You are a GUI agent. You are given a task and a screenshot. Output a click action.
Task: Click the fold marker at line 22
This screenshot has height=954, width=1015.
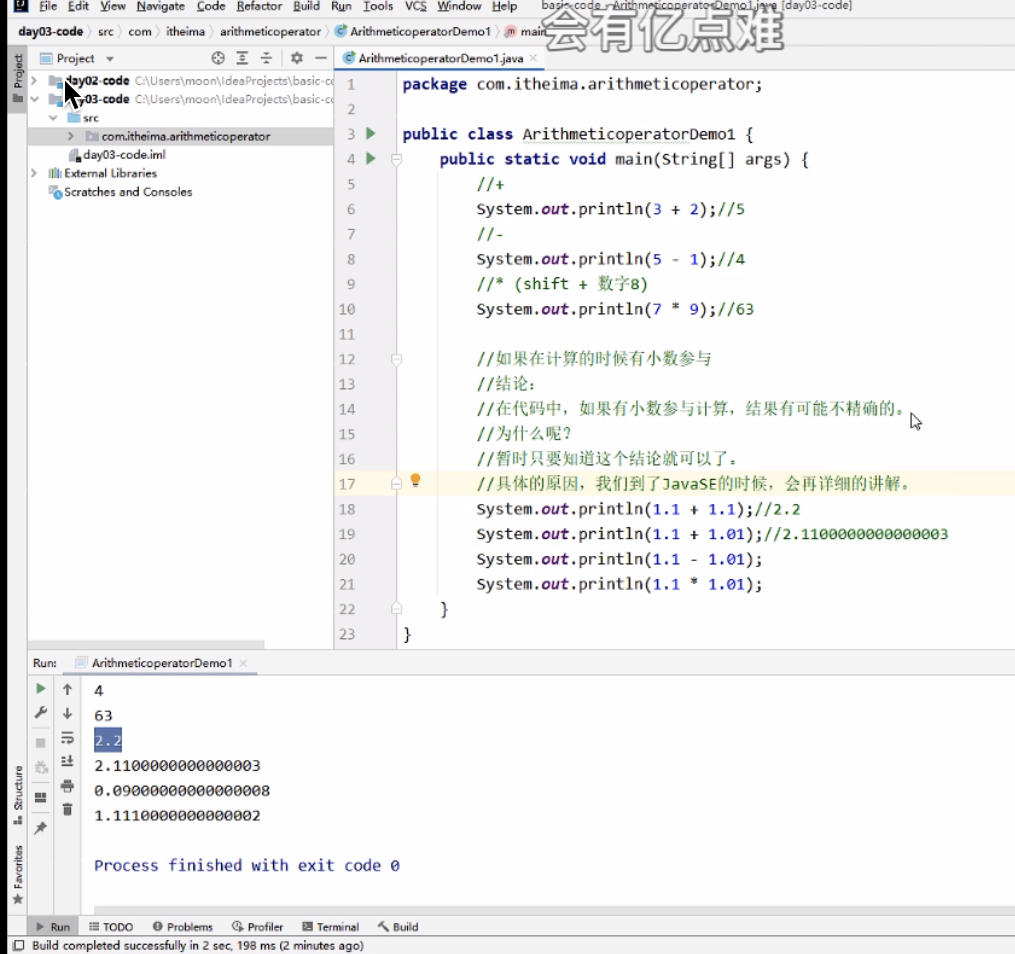tap(397, 608)
